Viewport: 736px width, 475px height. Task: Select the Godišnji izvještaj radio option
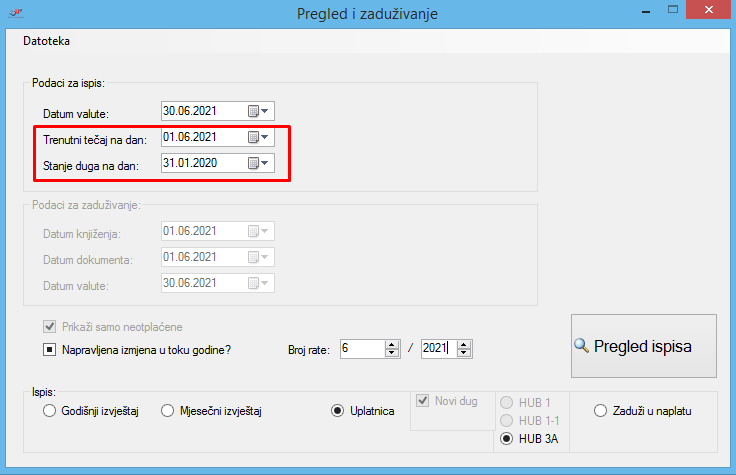click(49, 411)
